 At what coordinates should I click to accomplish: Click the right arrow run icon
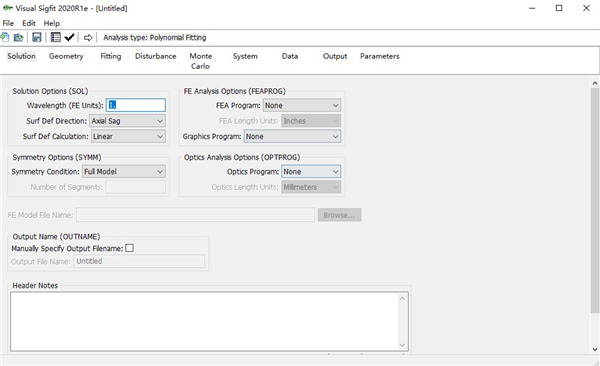coord(88,38)
